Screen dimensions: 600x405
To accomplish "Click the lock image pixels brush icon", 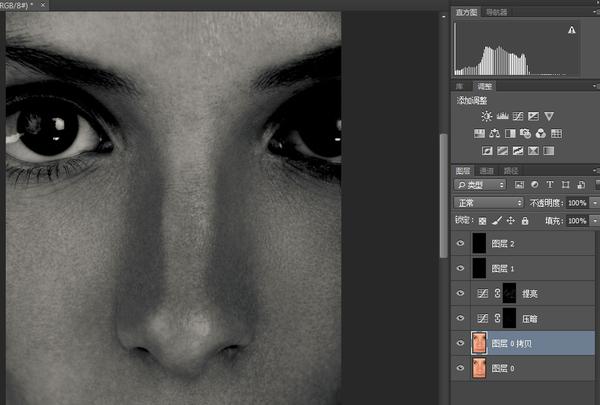I will [x=497, y=220].
